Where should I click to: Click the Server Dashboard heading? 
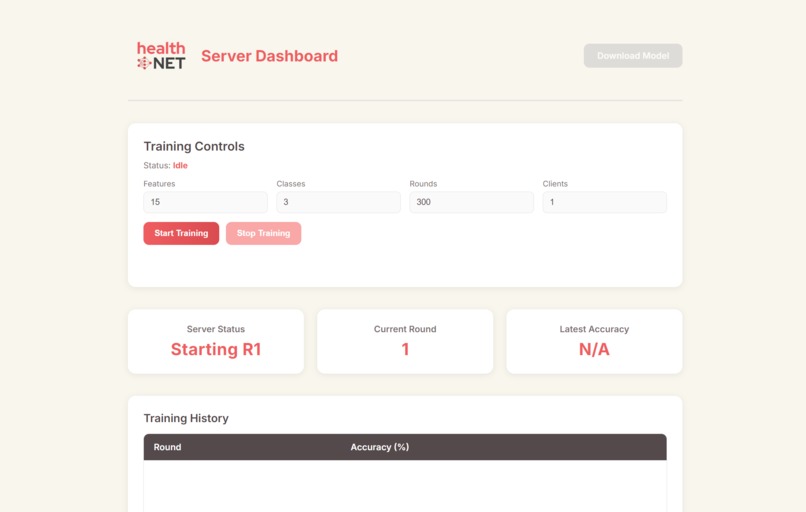pyautogui.click(x=269, y=56)
